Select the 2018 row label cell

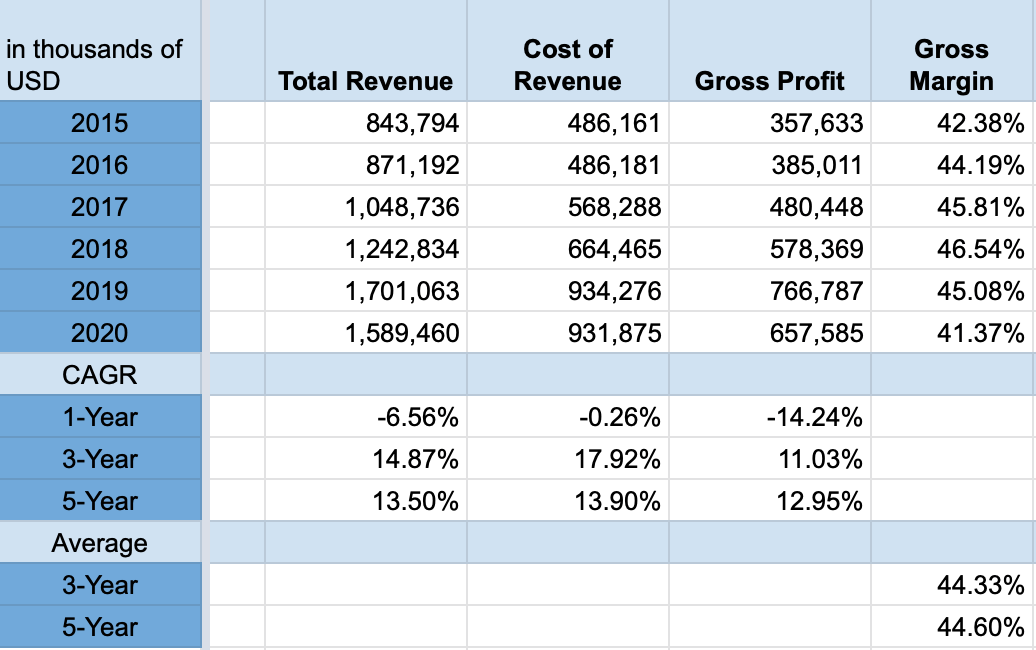point(99,249)
